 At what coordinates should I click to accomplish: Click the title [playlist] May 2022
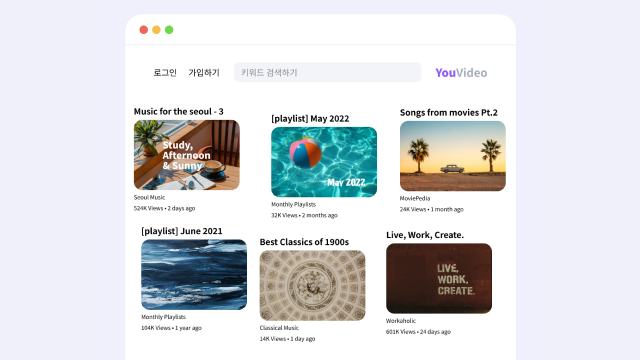click(x=310, y=119)
